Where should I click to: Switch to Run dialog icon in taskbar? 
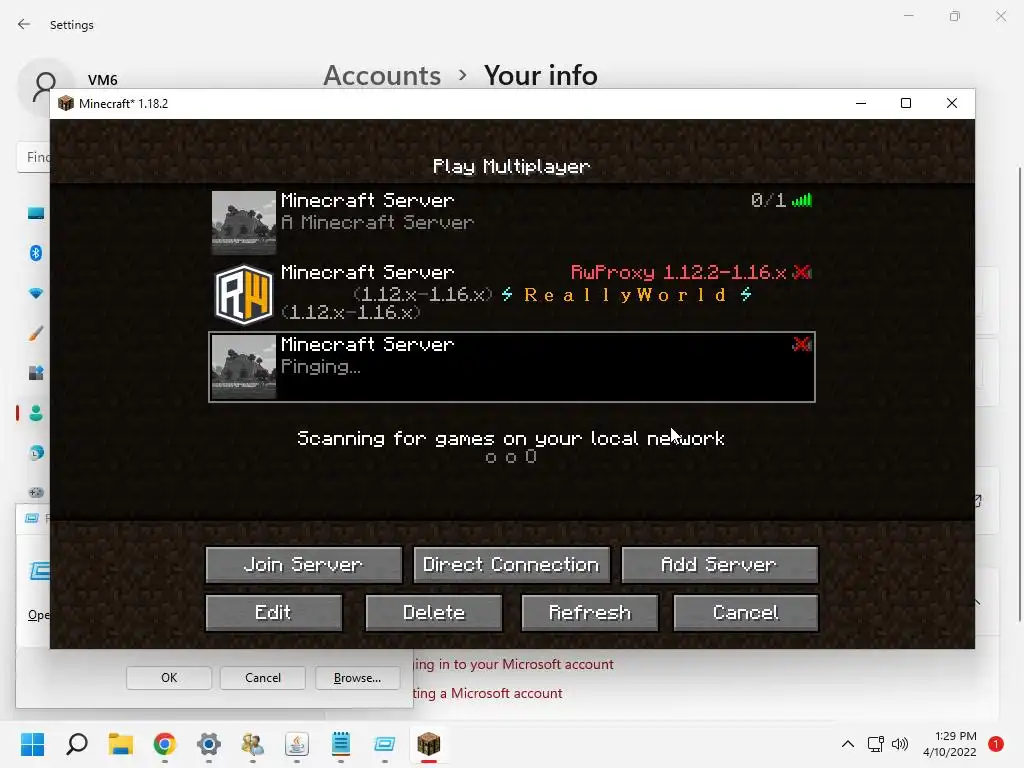[385, 744]
